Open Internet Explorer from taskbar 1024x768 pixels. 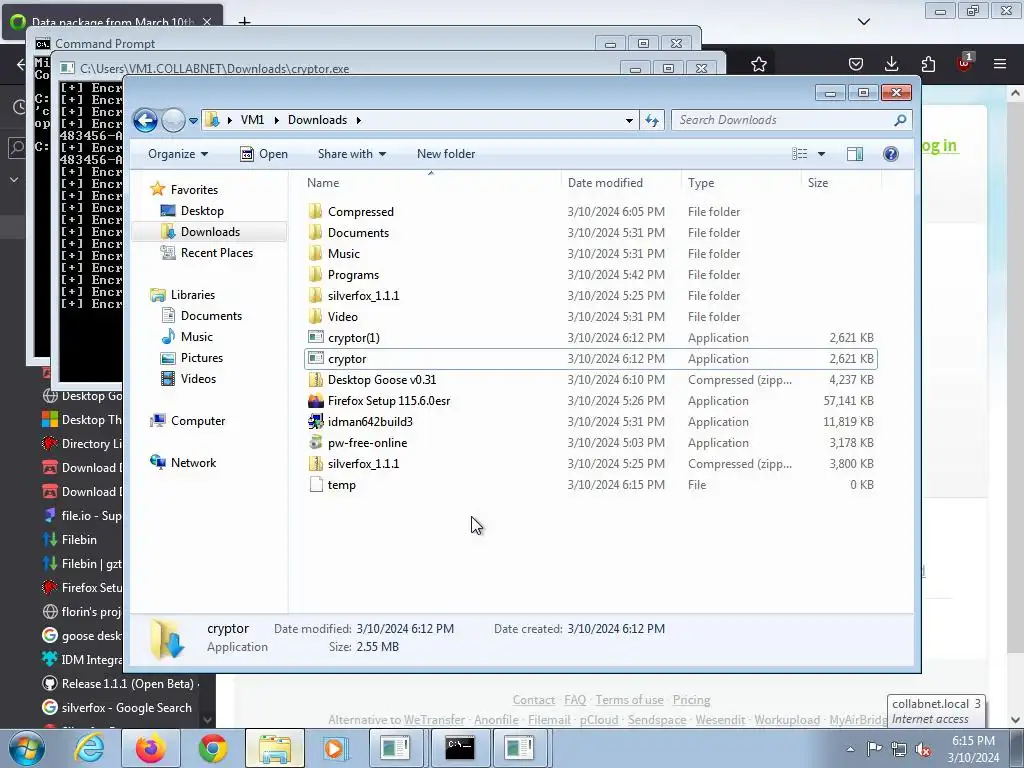coord(89,748)
